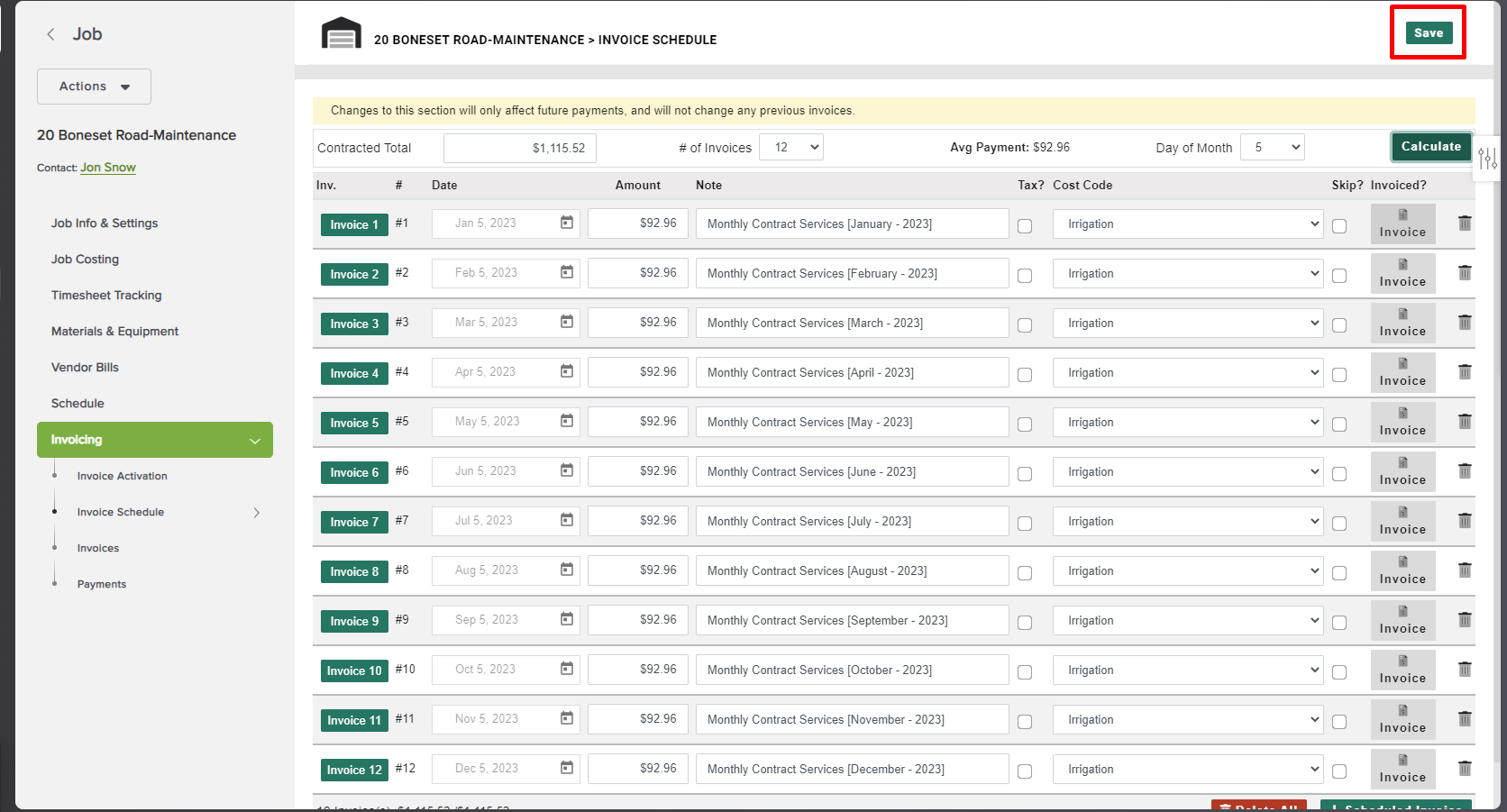Open Materials & Equipment
The image size is (1507, 812).
coord(115,331)
